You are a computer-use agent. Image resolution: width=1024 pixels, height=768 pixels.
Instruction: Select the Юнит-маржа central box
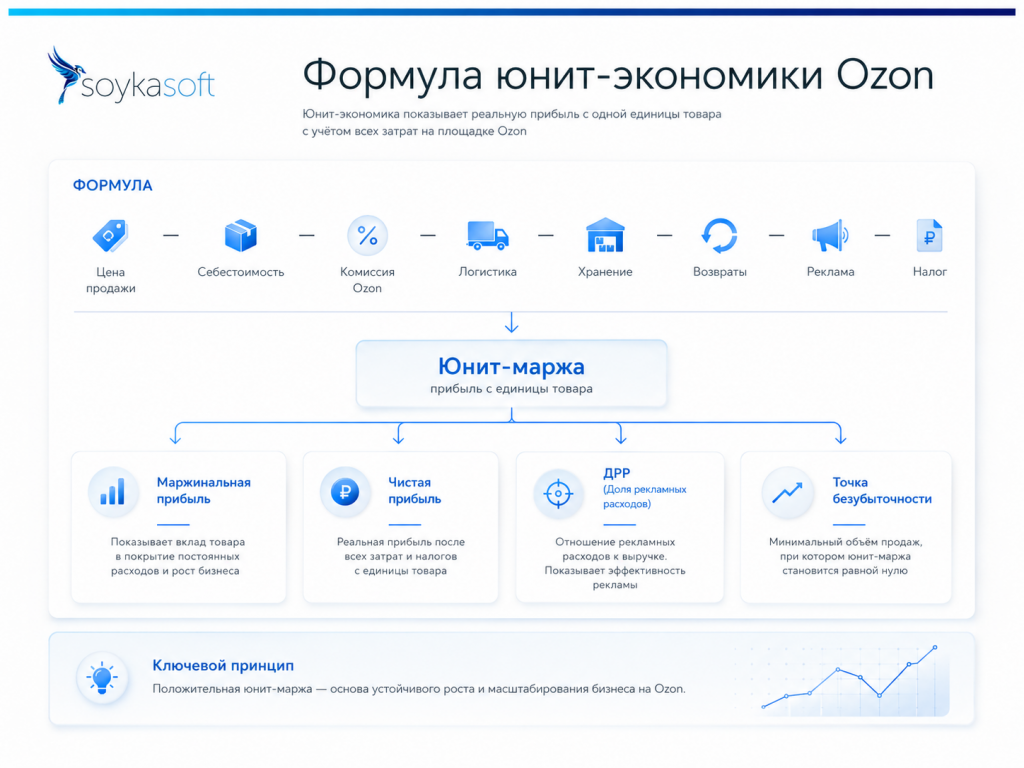(511, 374)
